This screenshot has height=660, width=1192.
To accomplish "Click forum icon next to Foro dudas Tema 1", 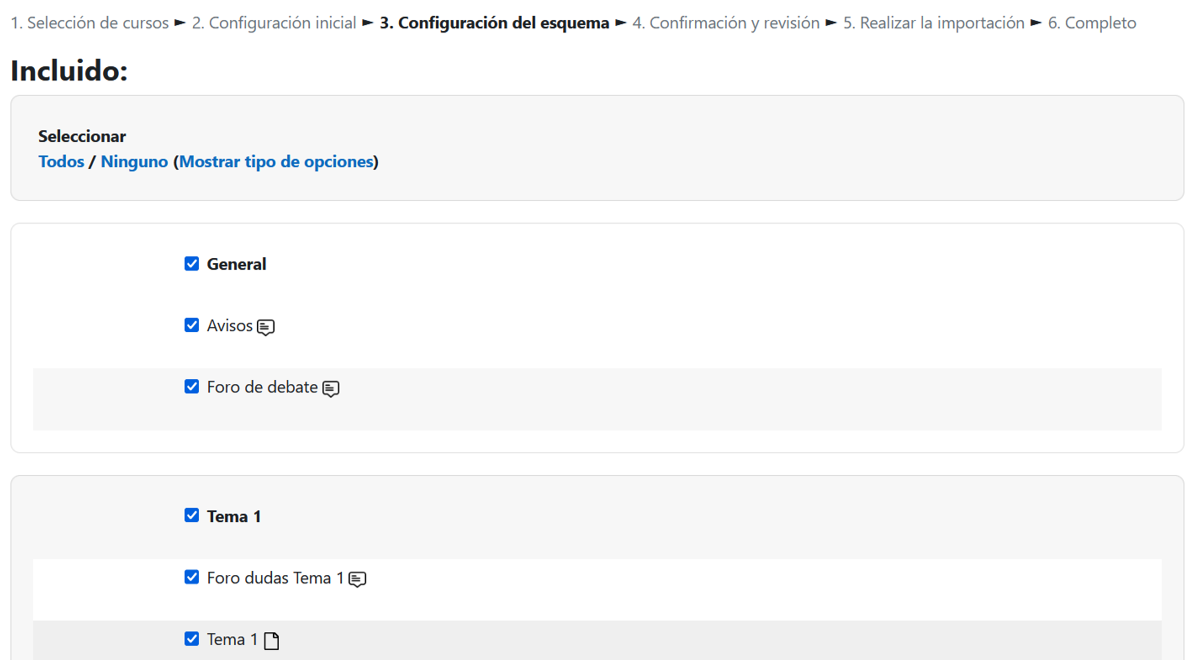I will click(357, 579).
